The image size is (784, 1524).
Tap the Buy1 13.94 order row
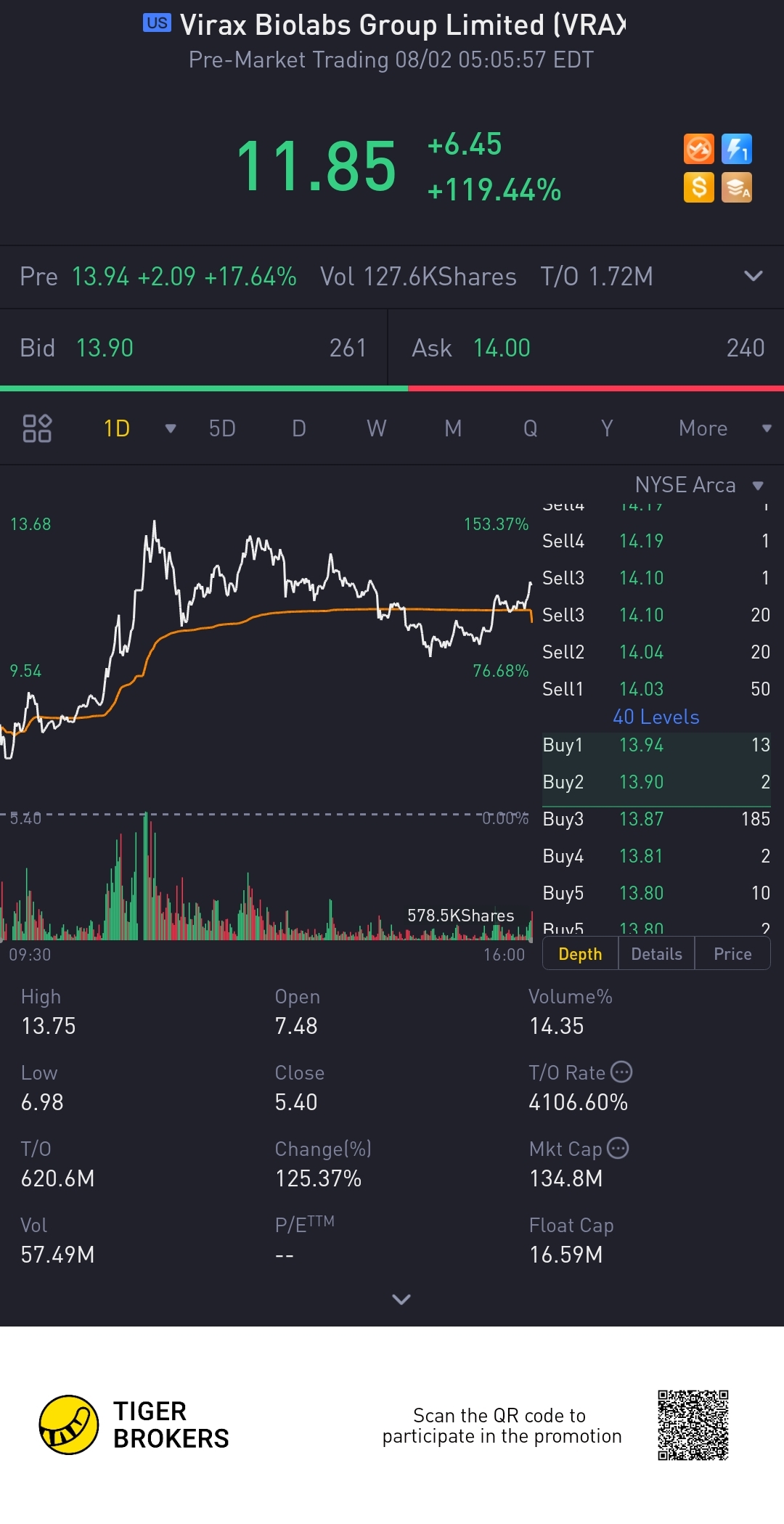(x=656, y=745)
